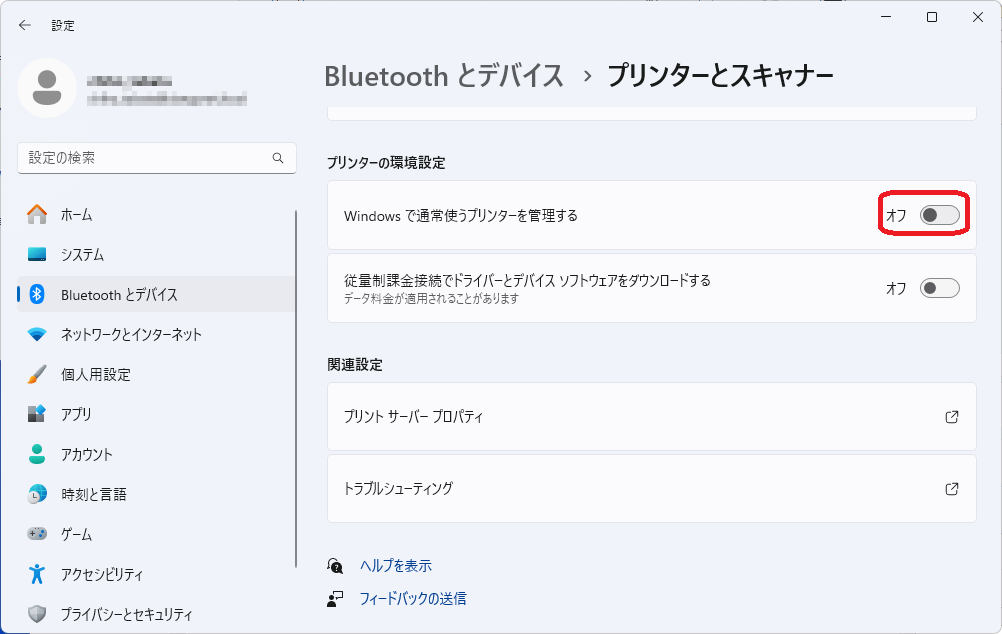Click the Home house icon in sidebar
The width and height of the screenshot is (1002, 634).
pyautogui.click(x=37, y=214)
